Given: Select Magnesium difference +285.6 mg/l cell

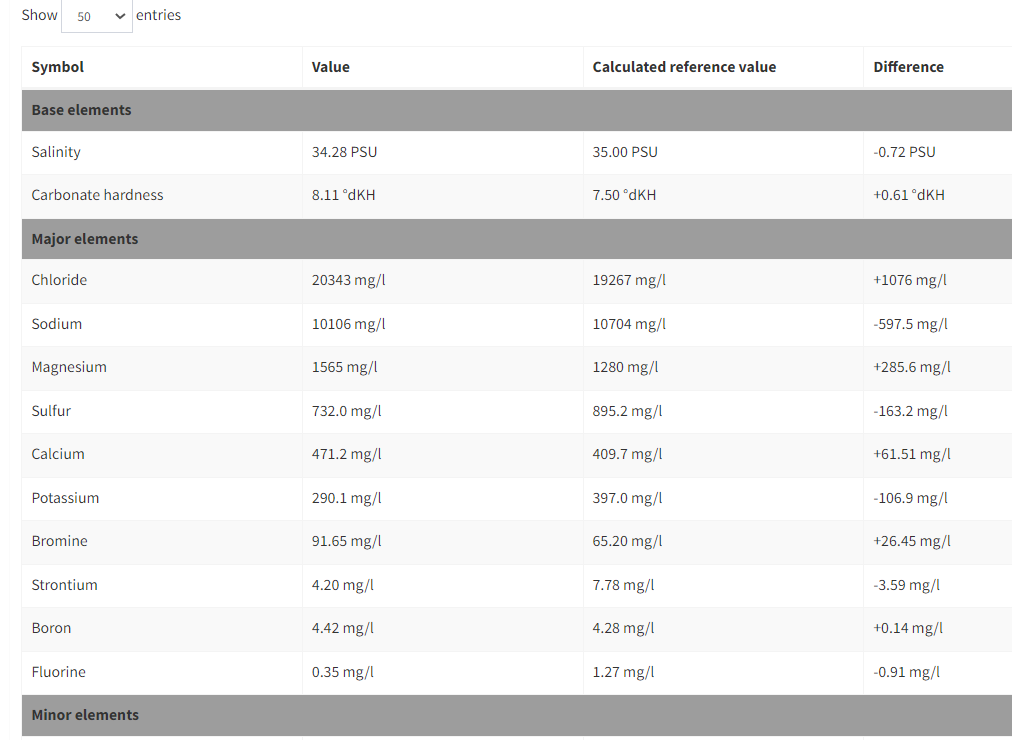Looking at the screenshot, I should [911, 367].
